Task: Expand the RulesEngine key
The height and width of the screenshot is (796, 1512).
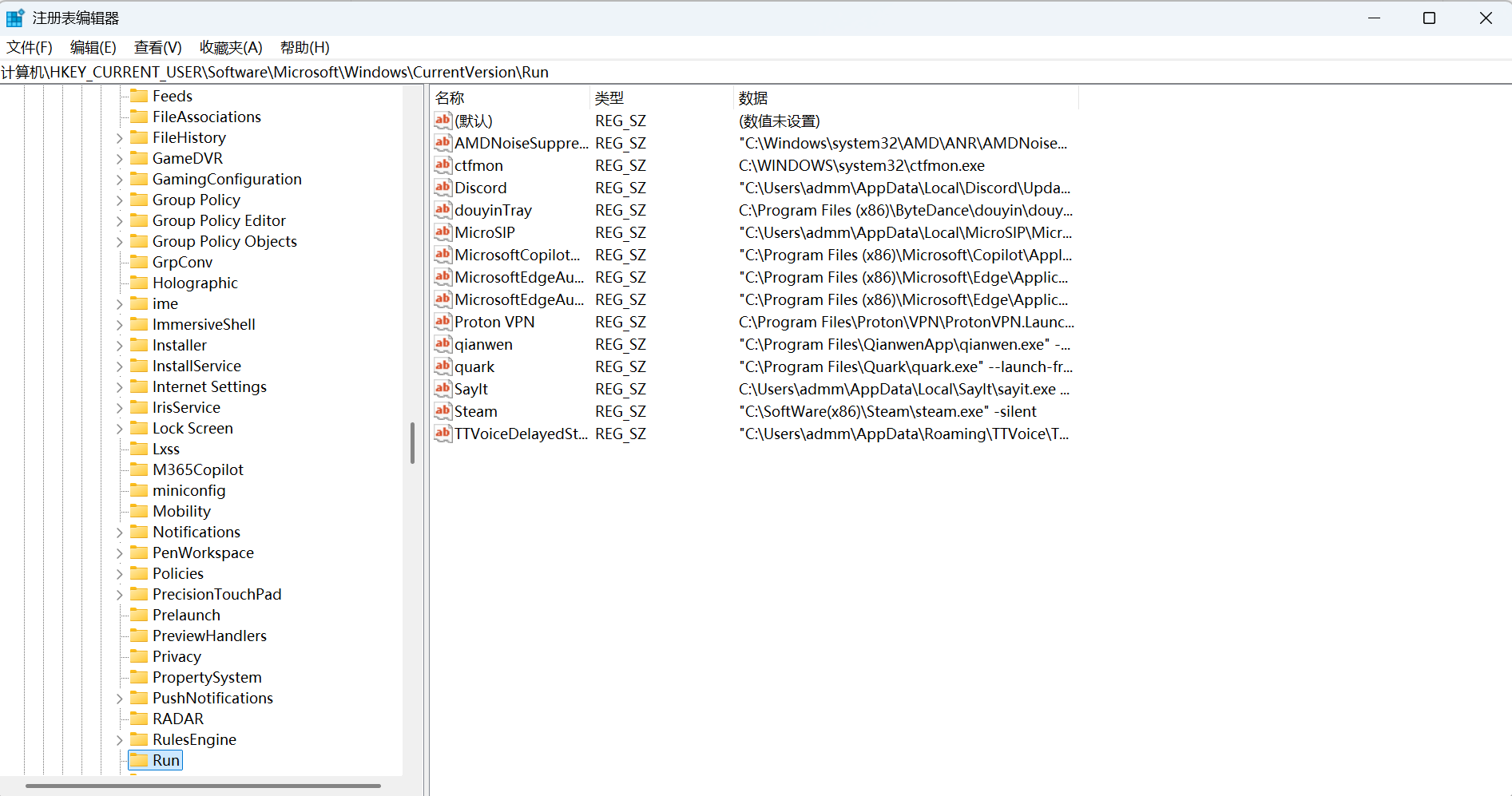Action: point(120,740)
